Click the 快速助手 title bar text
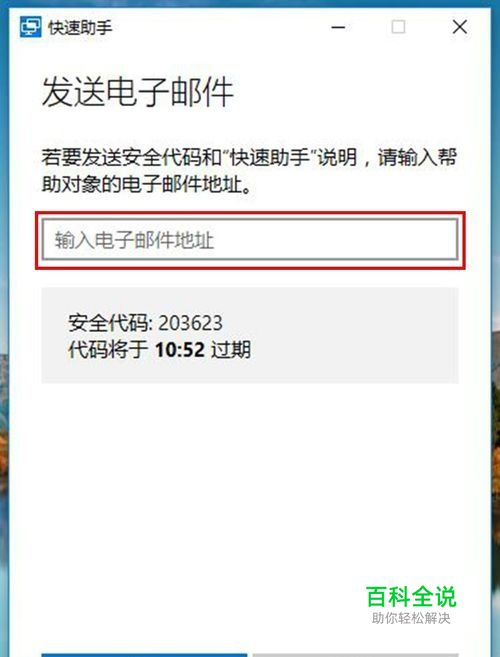This screenshot has height=657, width=500. 80,28
